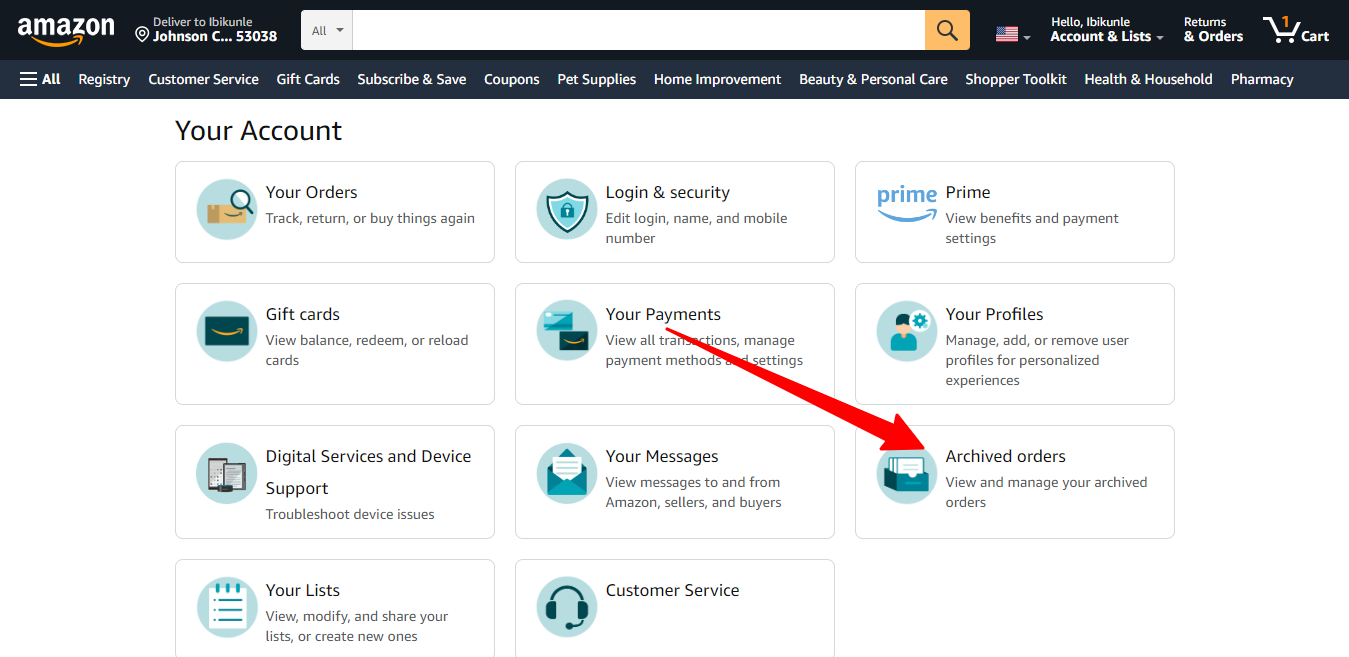Open the Your Lists title
This screenshot has height=657, width=1349.
[x=303, y=590]
